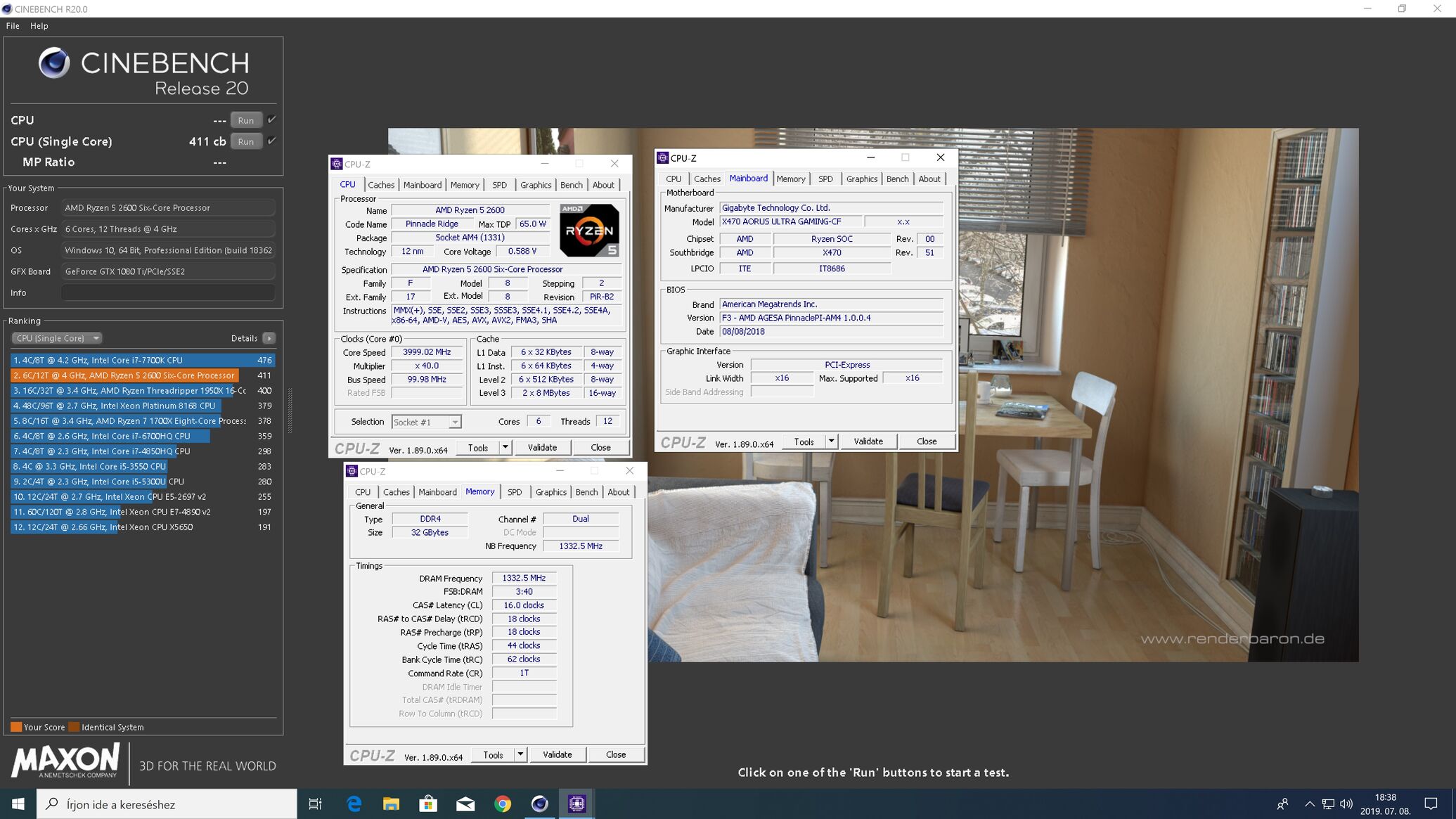Open People icon in system tray
Screen dimensions: 1456x819
[1282, 804]
